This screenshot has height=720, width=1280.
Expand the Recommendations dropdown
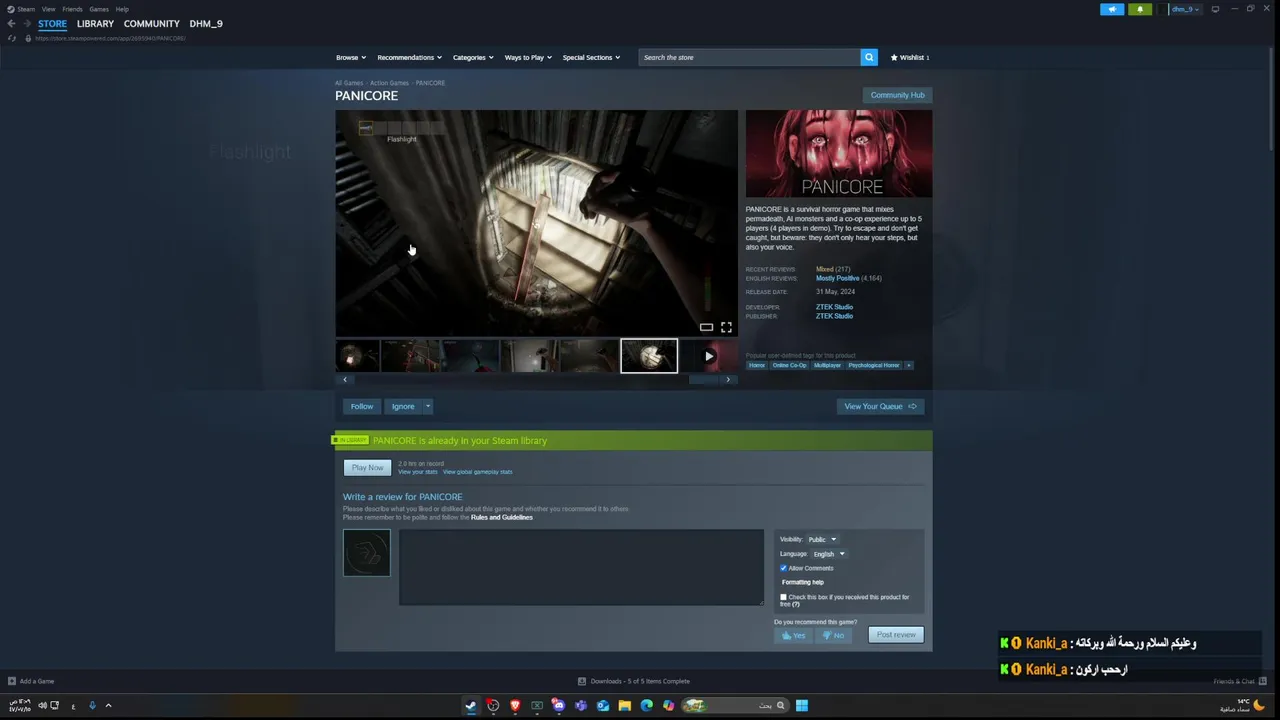409,57
